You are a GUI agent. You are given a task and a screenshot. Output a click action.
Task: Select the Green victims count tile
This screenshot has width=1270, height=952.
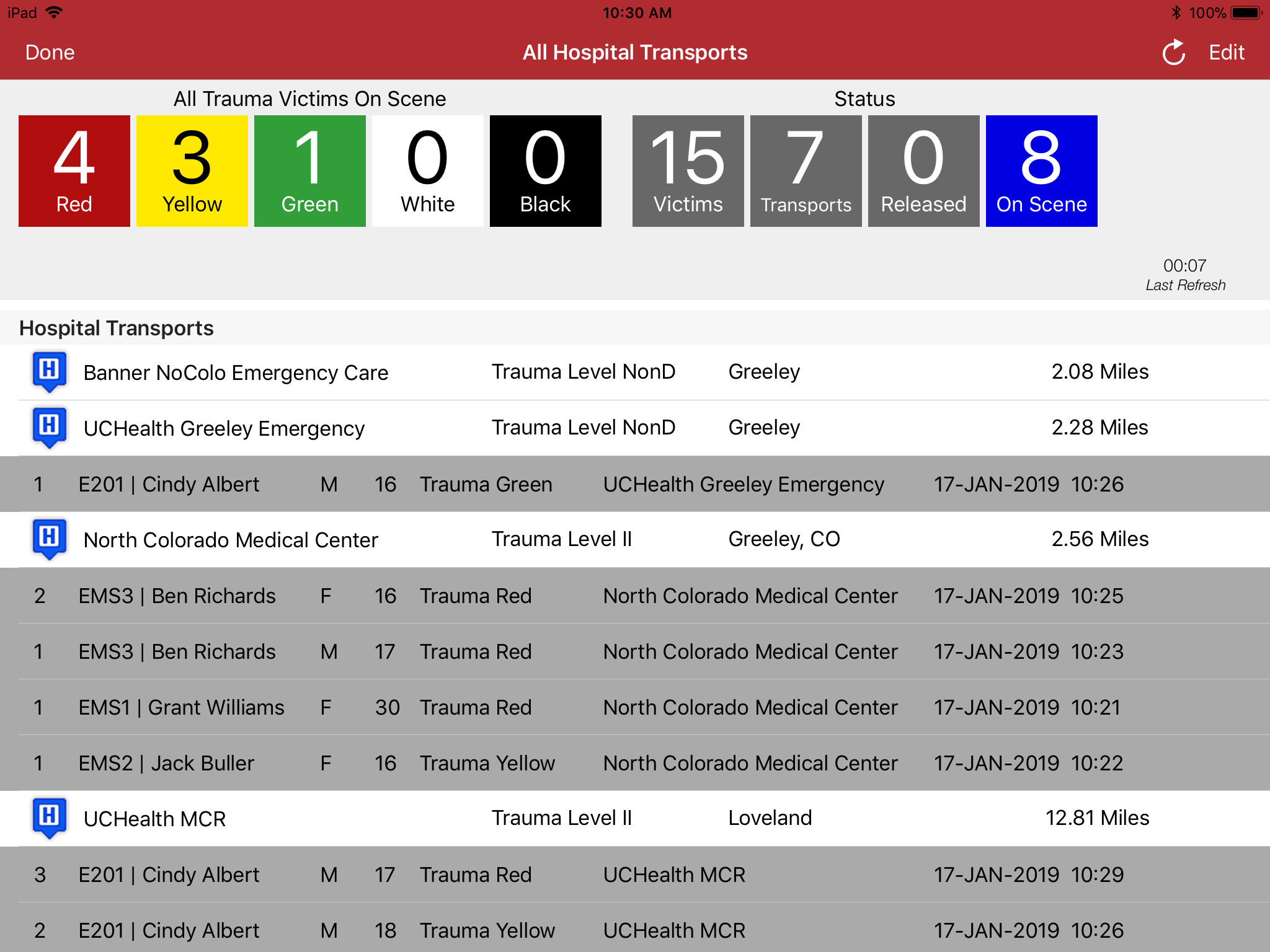[x=310, y=171]
